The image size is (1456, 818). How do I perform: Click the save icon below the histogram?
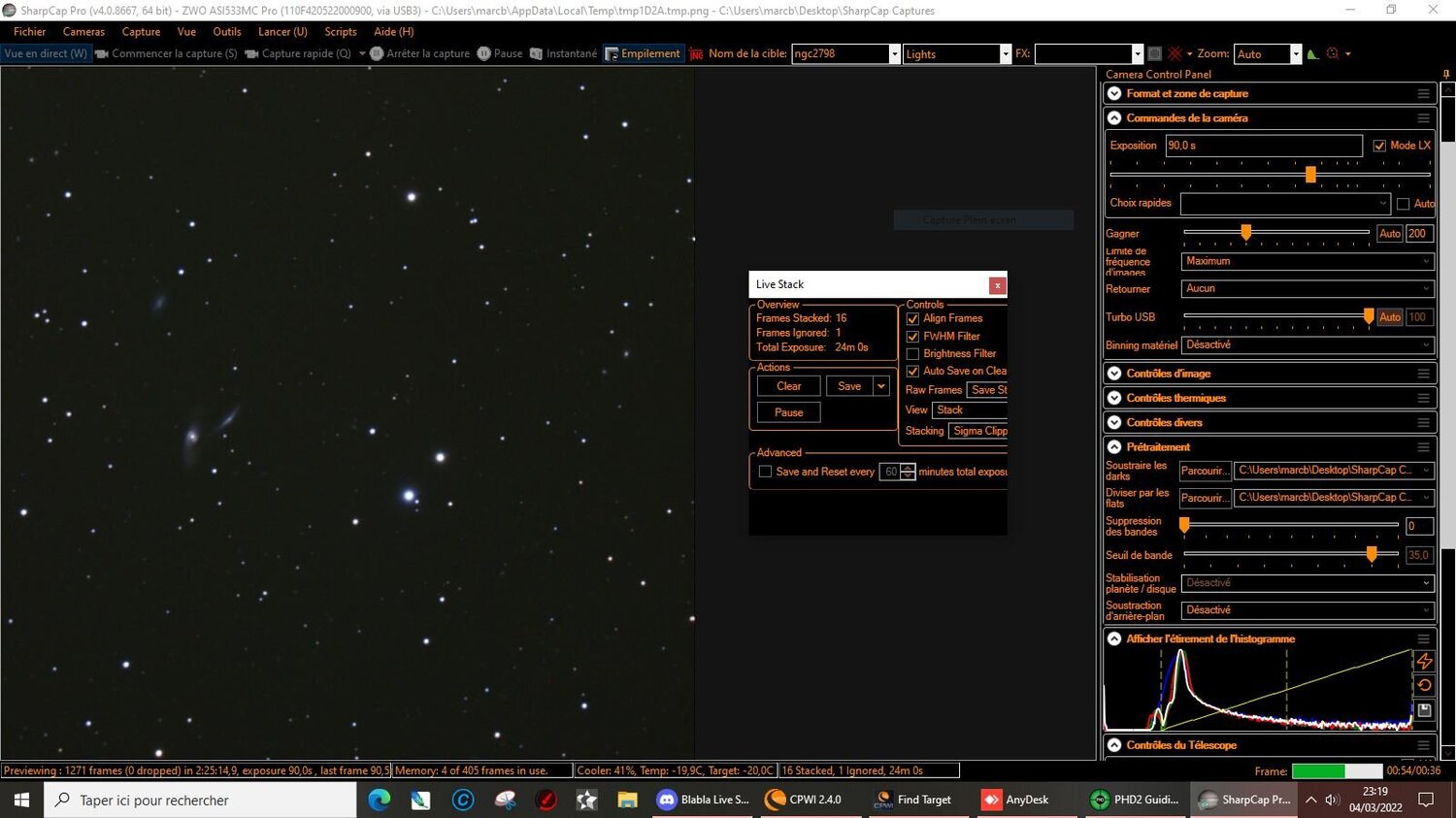pyautogui.click(x=1424, y=708)
